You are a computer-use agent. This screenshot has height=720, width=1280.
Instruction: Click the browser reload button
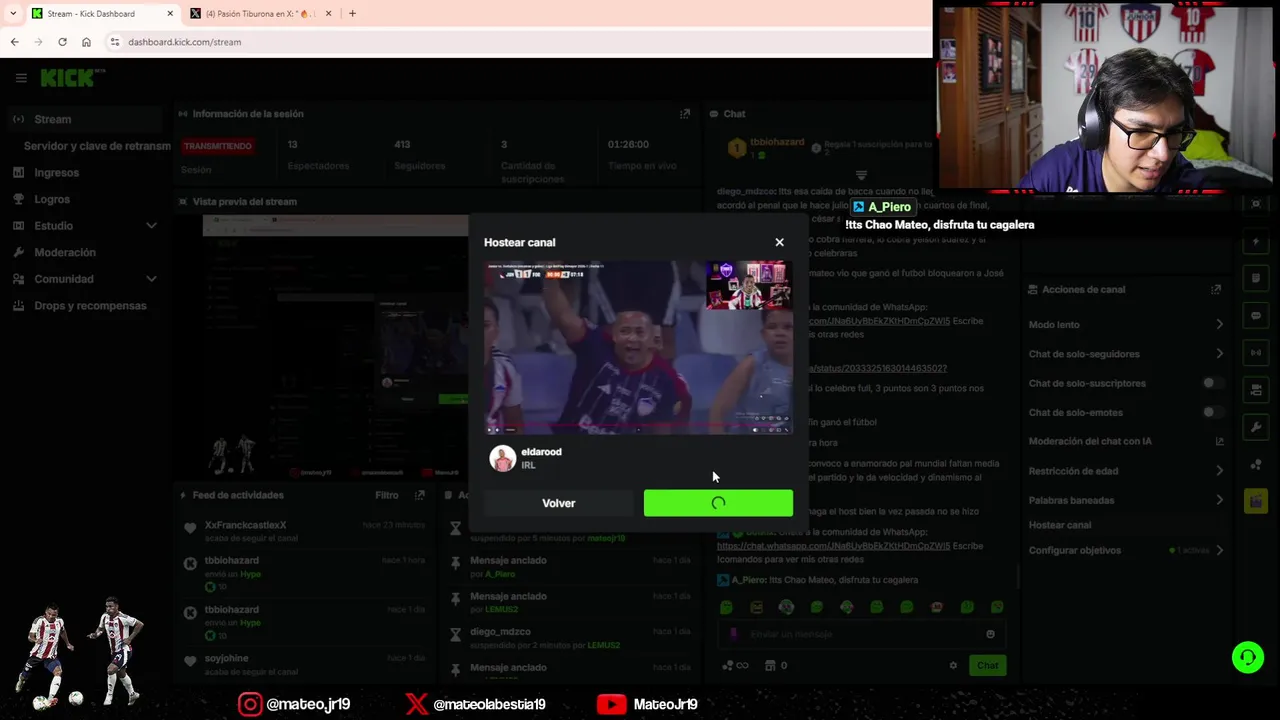[x=62, y=42]
